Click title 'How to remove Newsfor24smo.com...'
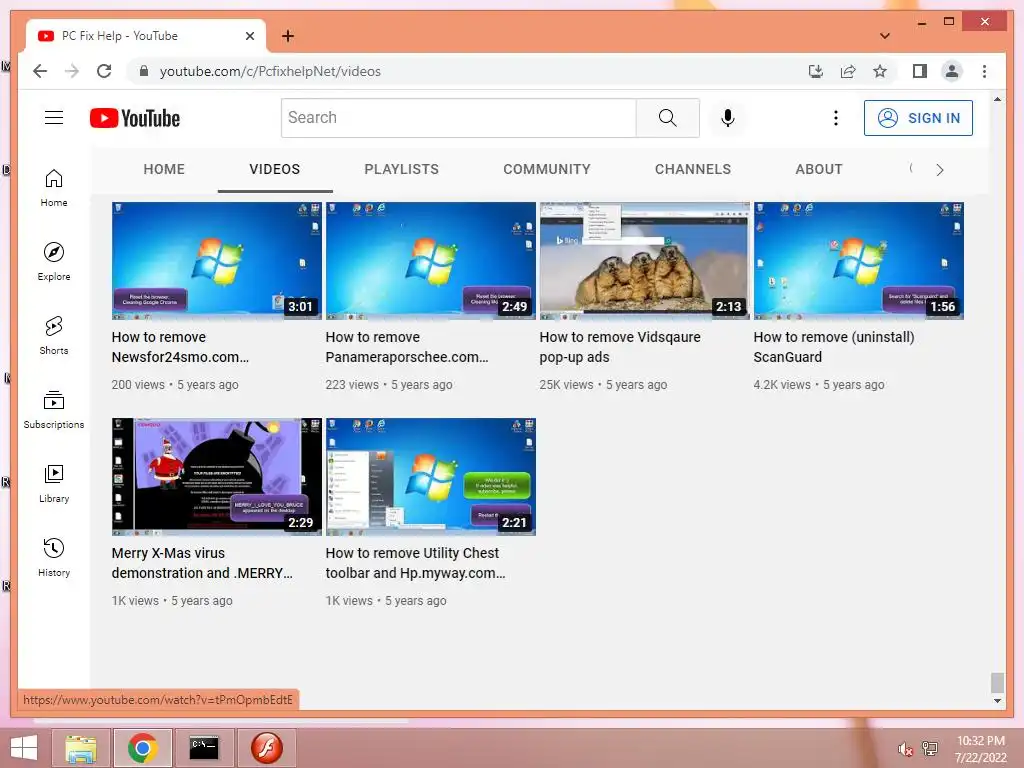 (180, 347)
